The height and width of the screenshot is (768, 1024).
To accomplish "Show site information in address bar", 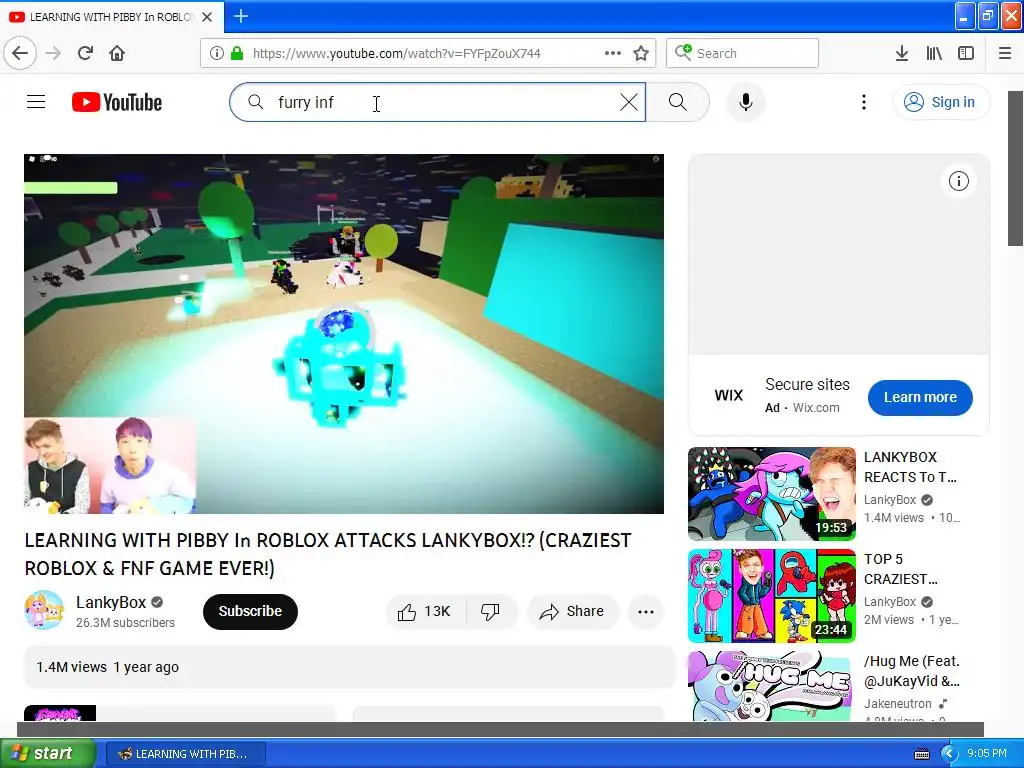I will click(x=217, y=53).
